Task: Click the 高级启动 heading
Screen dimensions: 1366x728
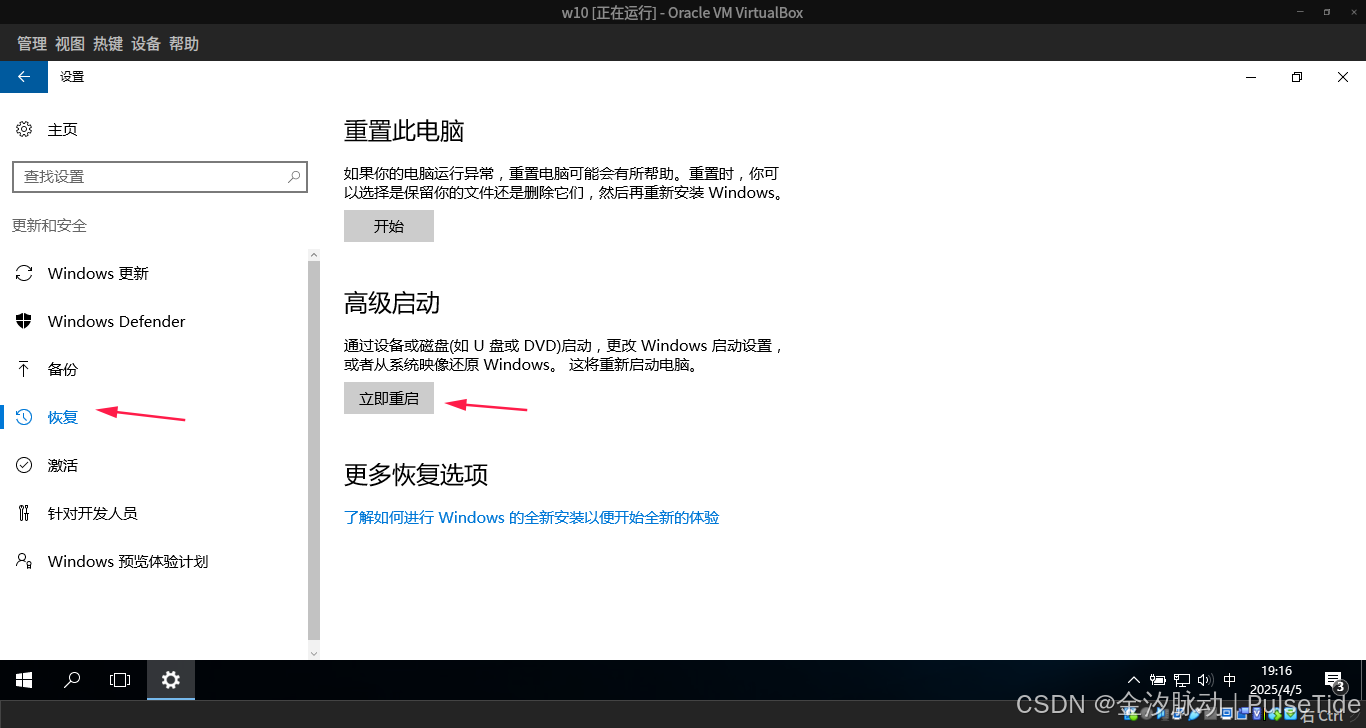Action: pyautogui.click(x=392, y=303)
